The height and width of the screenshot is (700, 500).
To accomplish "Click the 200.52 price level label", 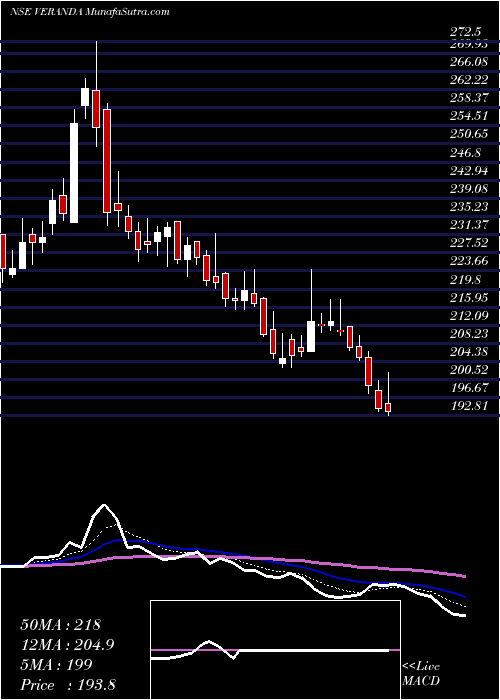I will point(469,371).
